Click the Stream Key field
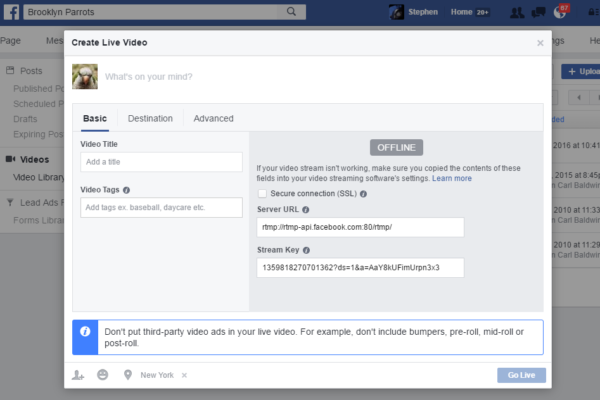Screen dimensions: 600x400 pos(360,268)
